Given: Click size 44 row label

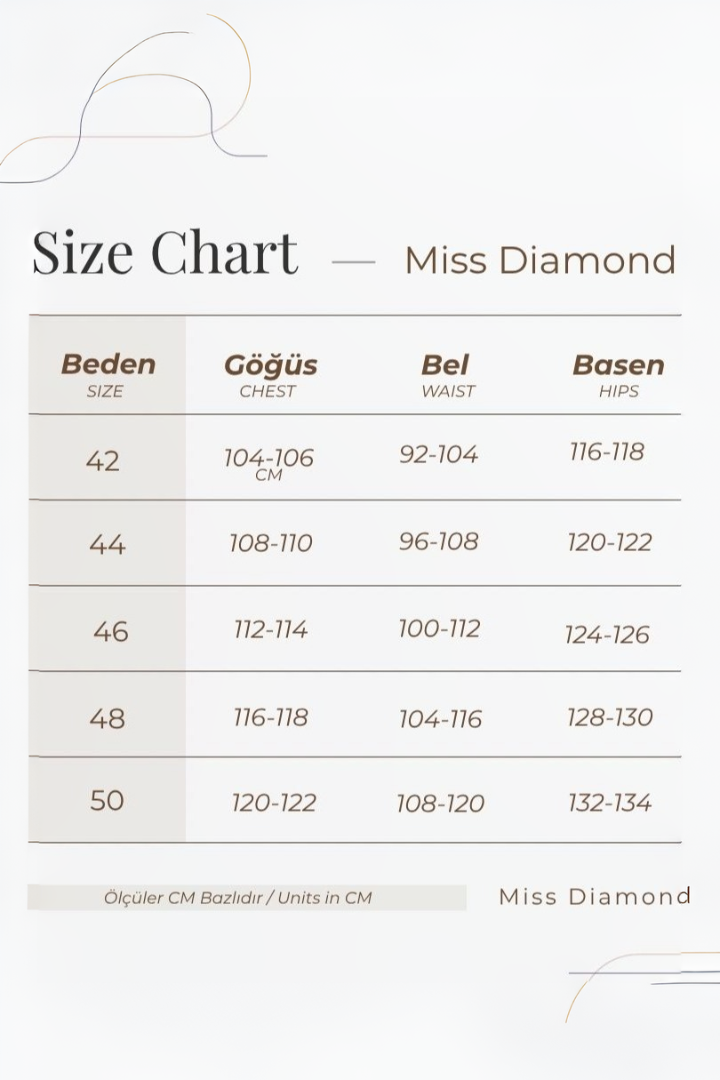Looking at the screenshot, I should click(x=107, y=544).
